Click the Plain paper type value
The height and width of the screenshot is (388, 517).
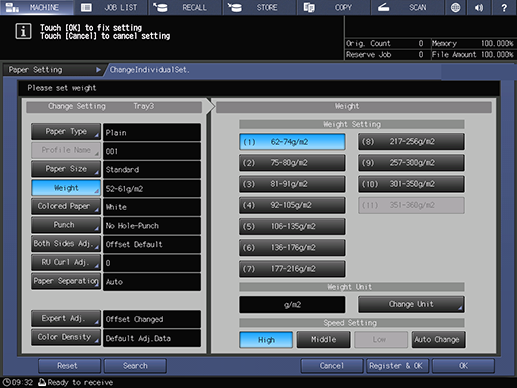[152, 132]
